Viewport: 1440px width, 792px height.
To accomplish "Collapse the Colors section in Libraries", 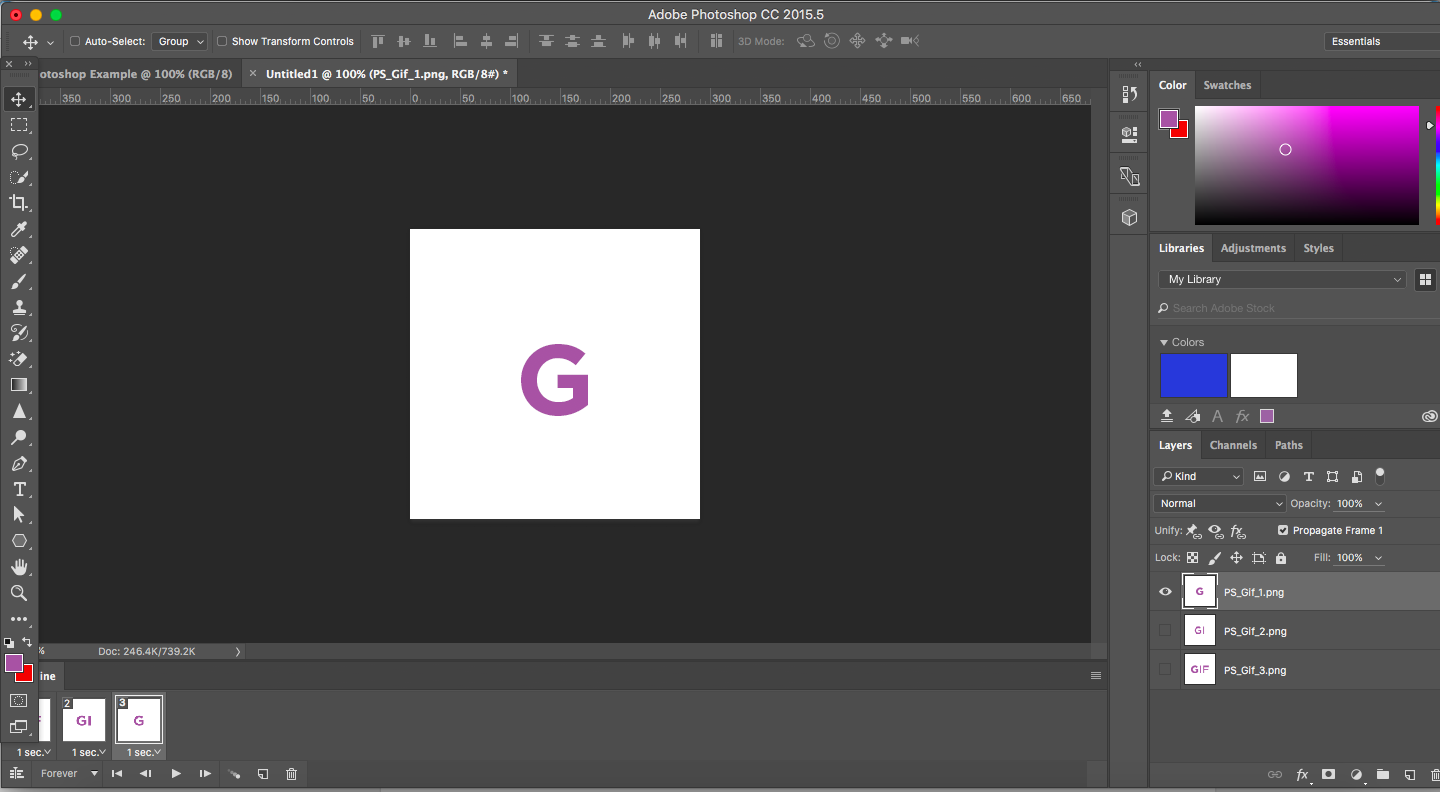I will [1164, 342].
